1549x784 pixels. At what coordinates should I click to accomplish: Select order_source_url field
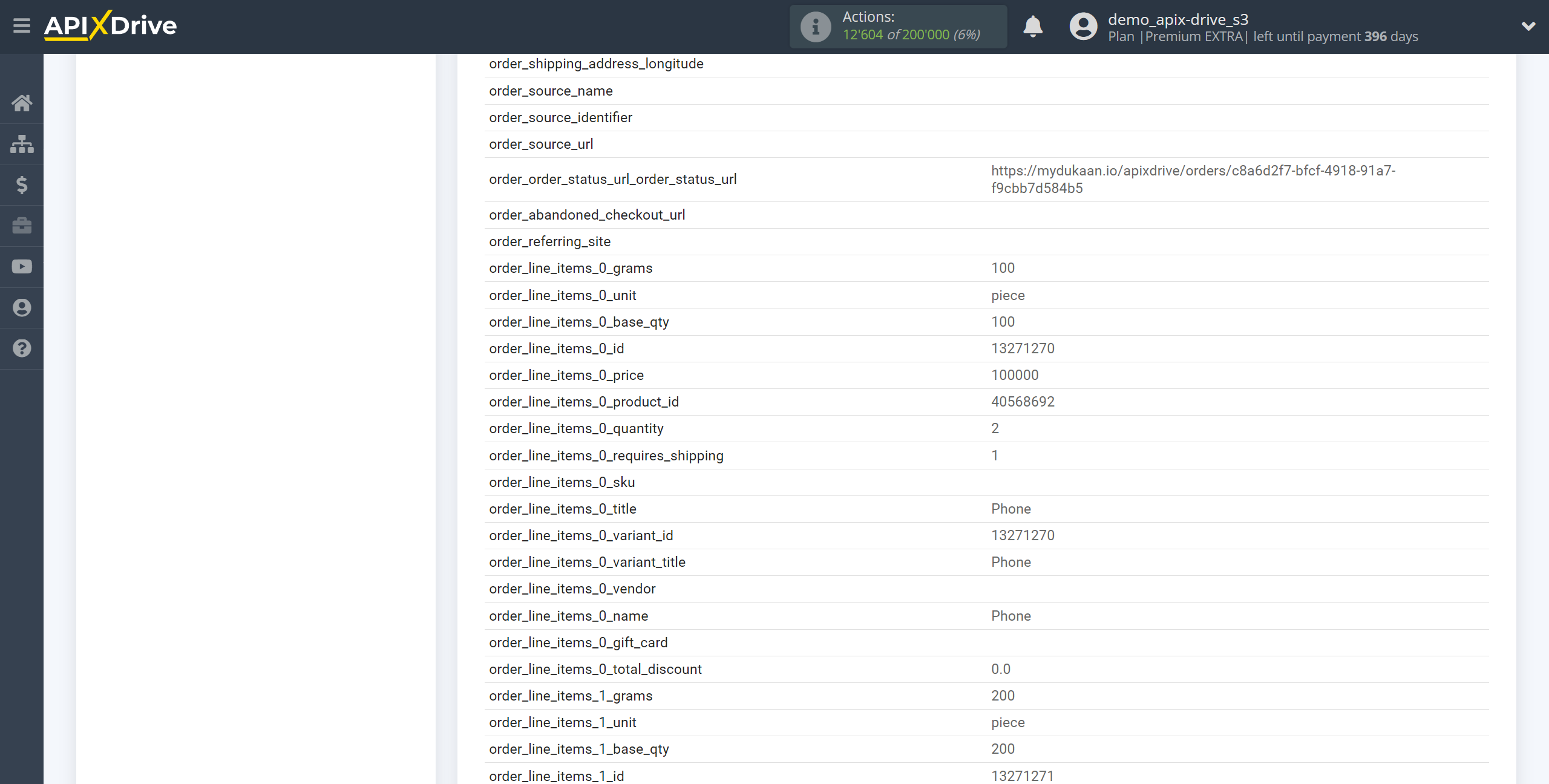[986, 144]
